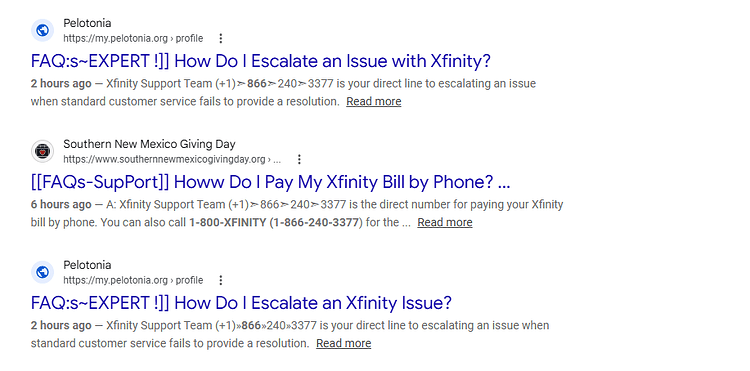750x371 pixels.
Task: Click the first Pelotonia globe favicon
Action: point(43,31)
